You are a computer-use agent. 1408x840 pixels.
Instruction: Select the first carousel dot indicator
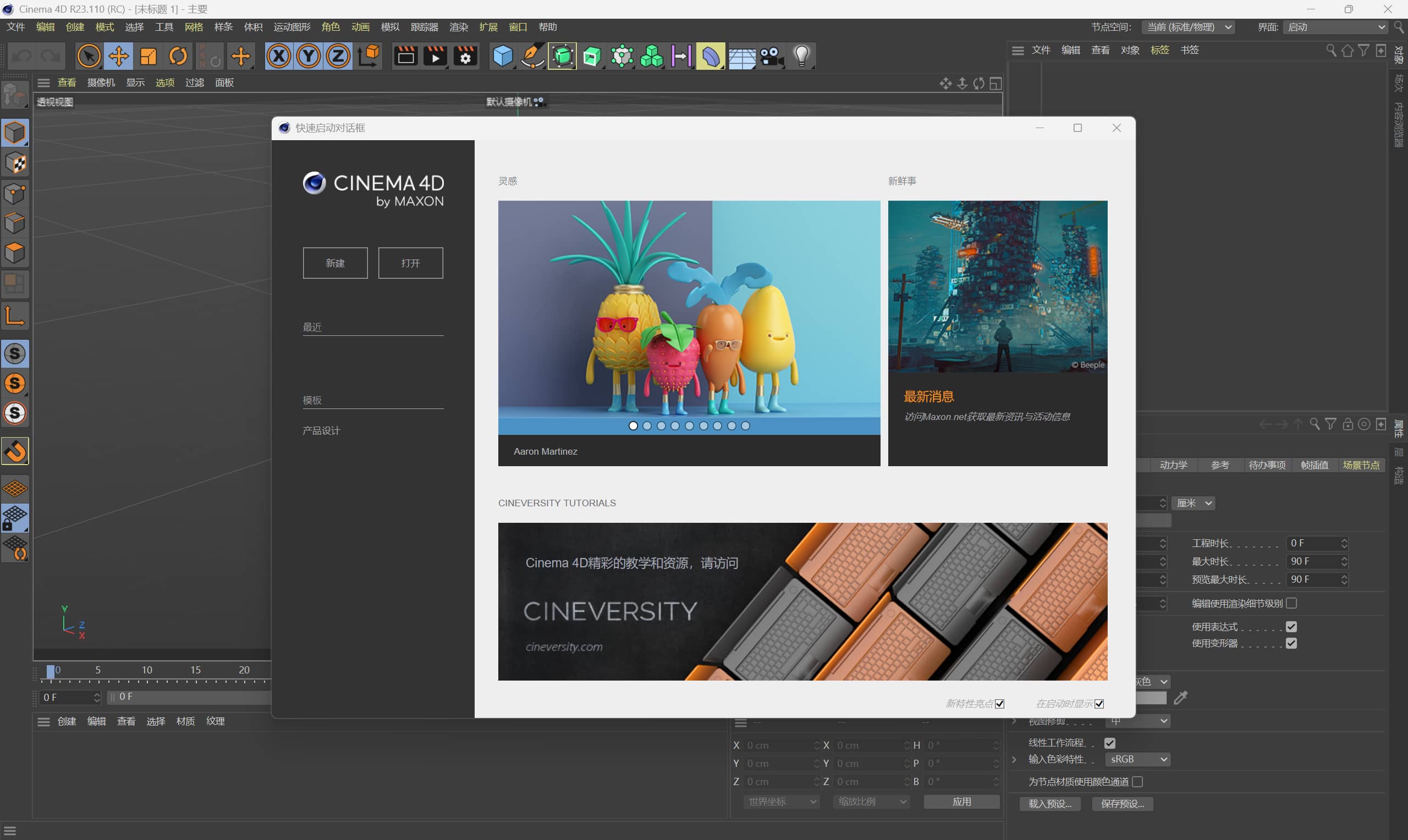pos(633,425)
